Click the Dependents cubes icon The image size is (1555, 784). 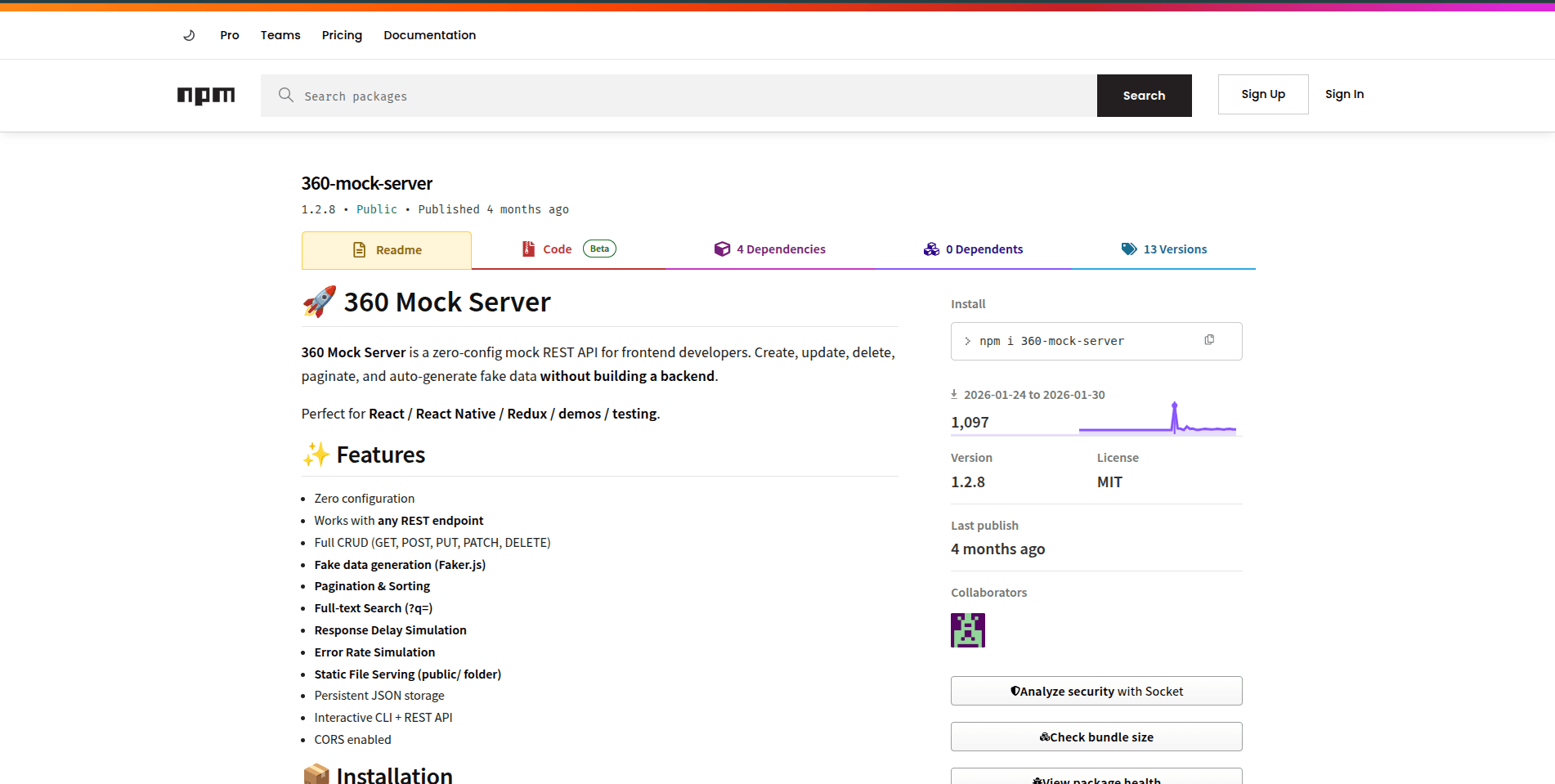tap(931, 249)
